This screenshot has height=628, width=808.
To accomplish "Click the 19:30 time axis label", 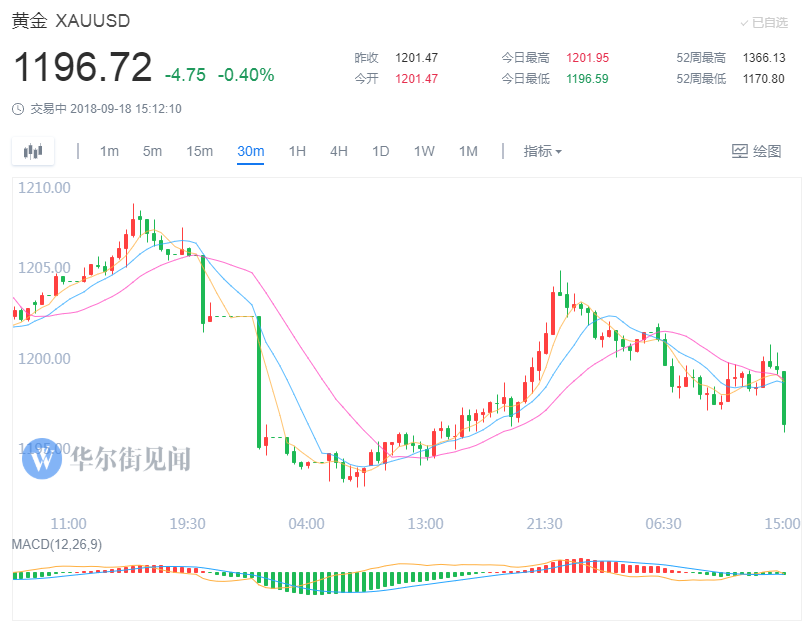I will [188, 523].
